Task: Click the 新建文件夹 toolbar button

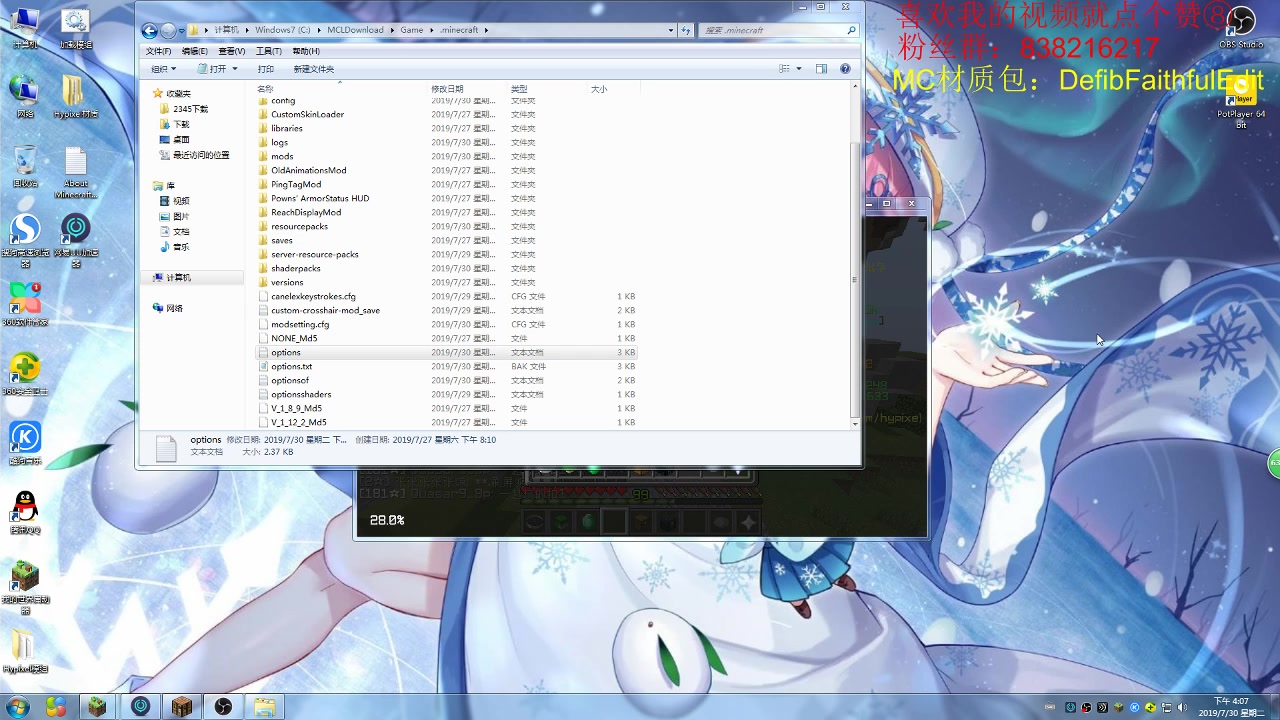Action: (x=314, y=69)
